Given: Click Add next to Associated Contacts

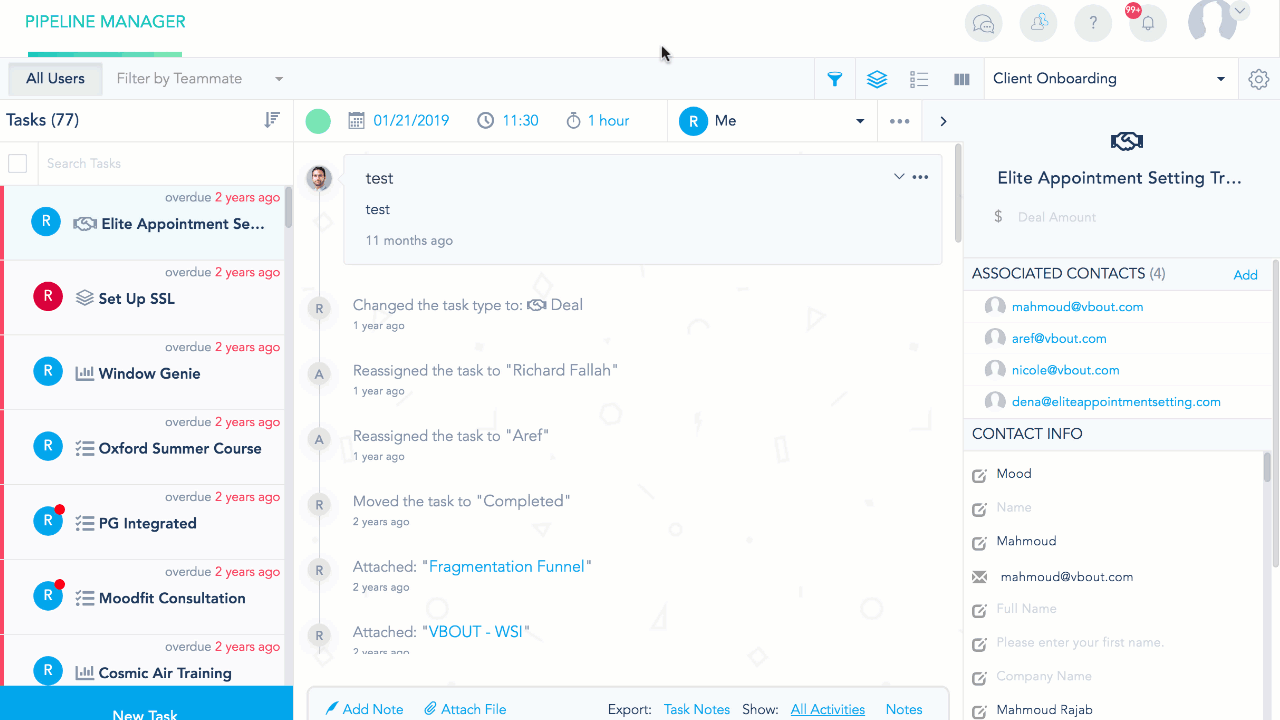Looking at the screenshot, I should [x=1245, y=275].
